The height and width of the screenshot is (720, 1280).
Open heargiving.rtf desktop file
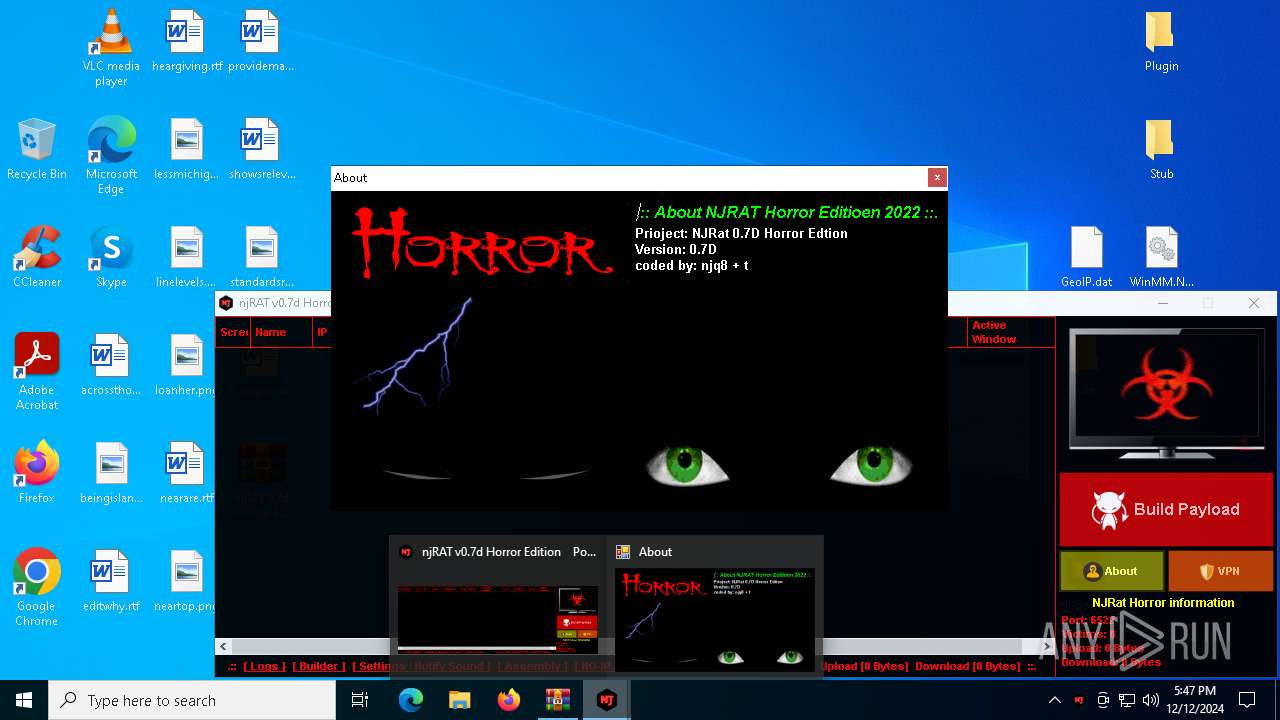point(187,42)
